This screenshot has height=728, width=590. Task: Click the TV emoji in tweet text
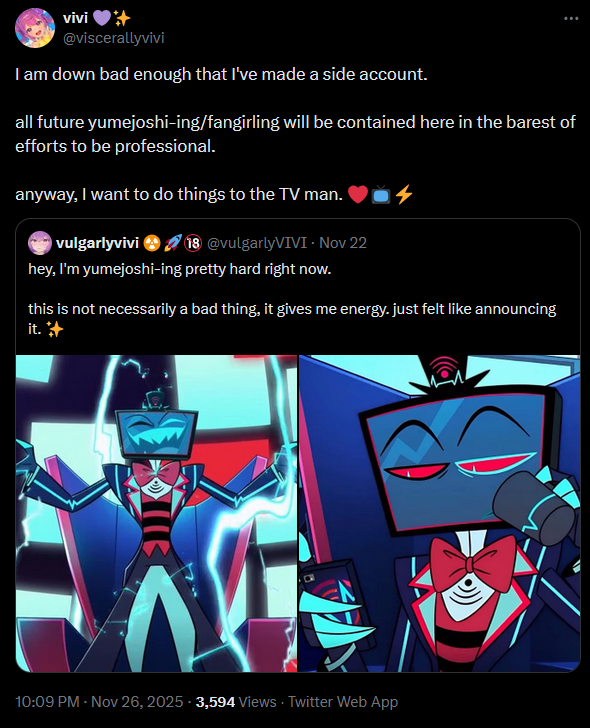(x=380, y=194)
